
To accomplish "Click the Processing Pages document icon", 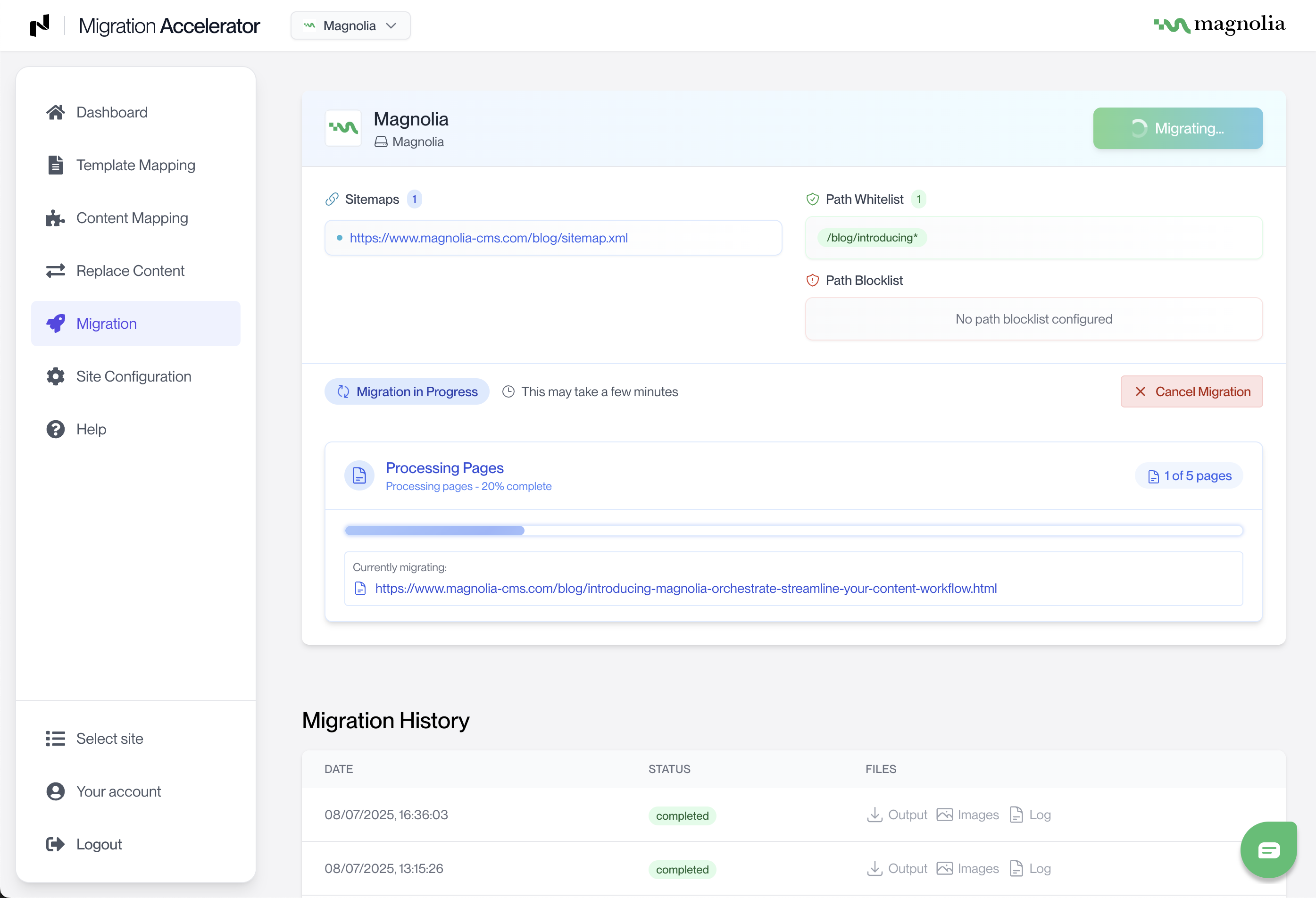I will 359,475.
